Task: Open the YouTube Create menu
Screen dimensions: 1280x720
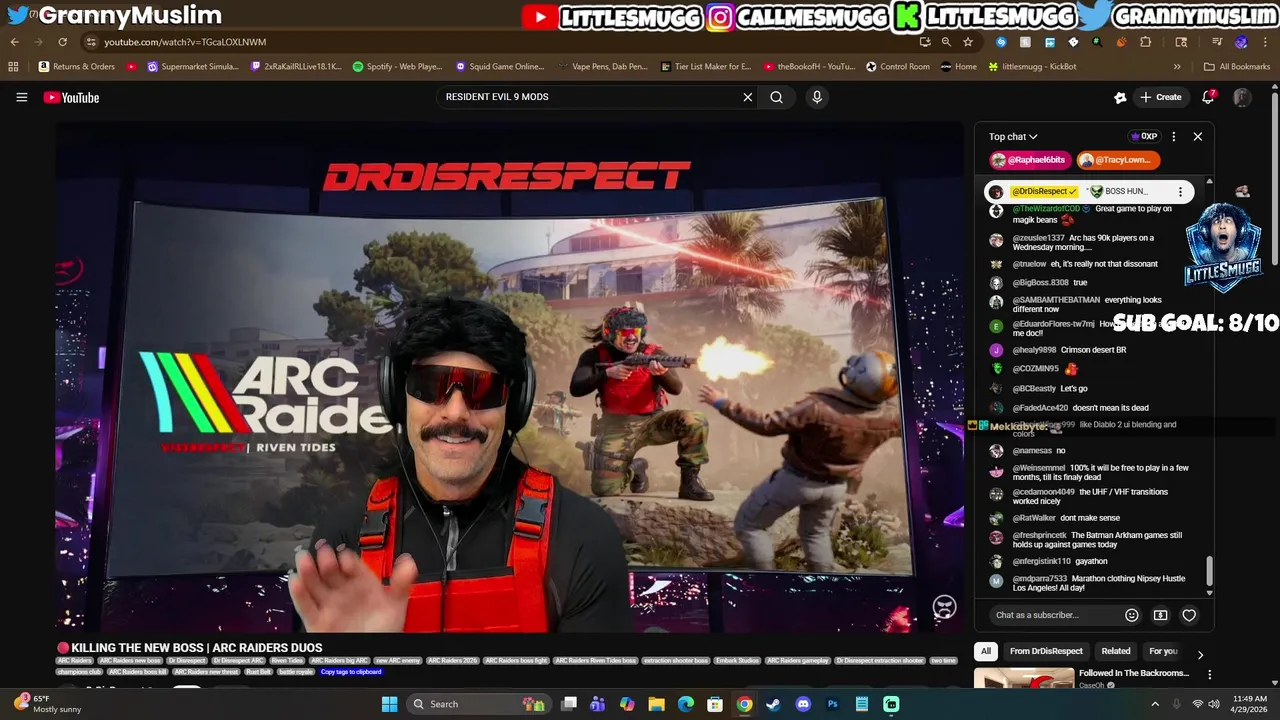Action: coord(1160,97)
